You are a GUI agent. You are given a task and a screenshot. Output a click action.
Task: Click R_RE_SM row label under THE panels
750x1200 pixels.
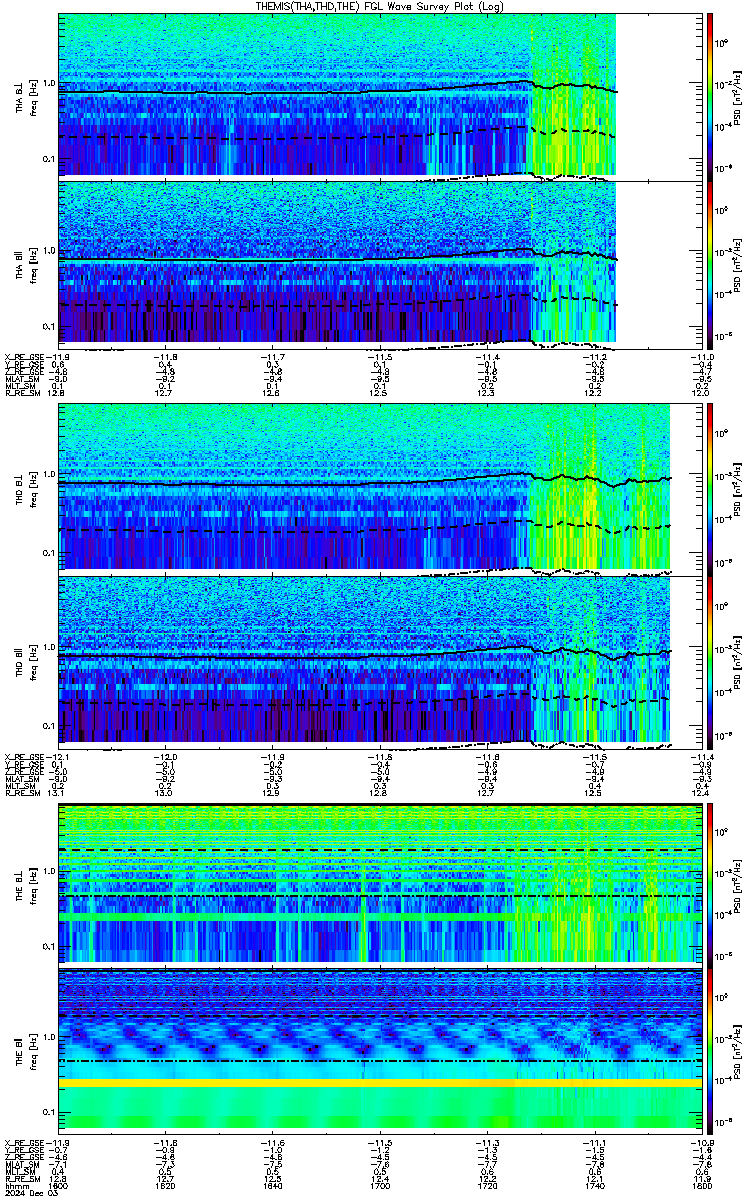(x=22, y=1179)
